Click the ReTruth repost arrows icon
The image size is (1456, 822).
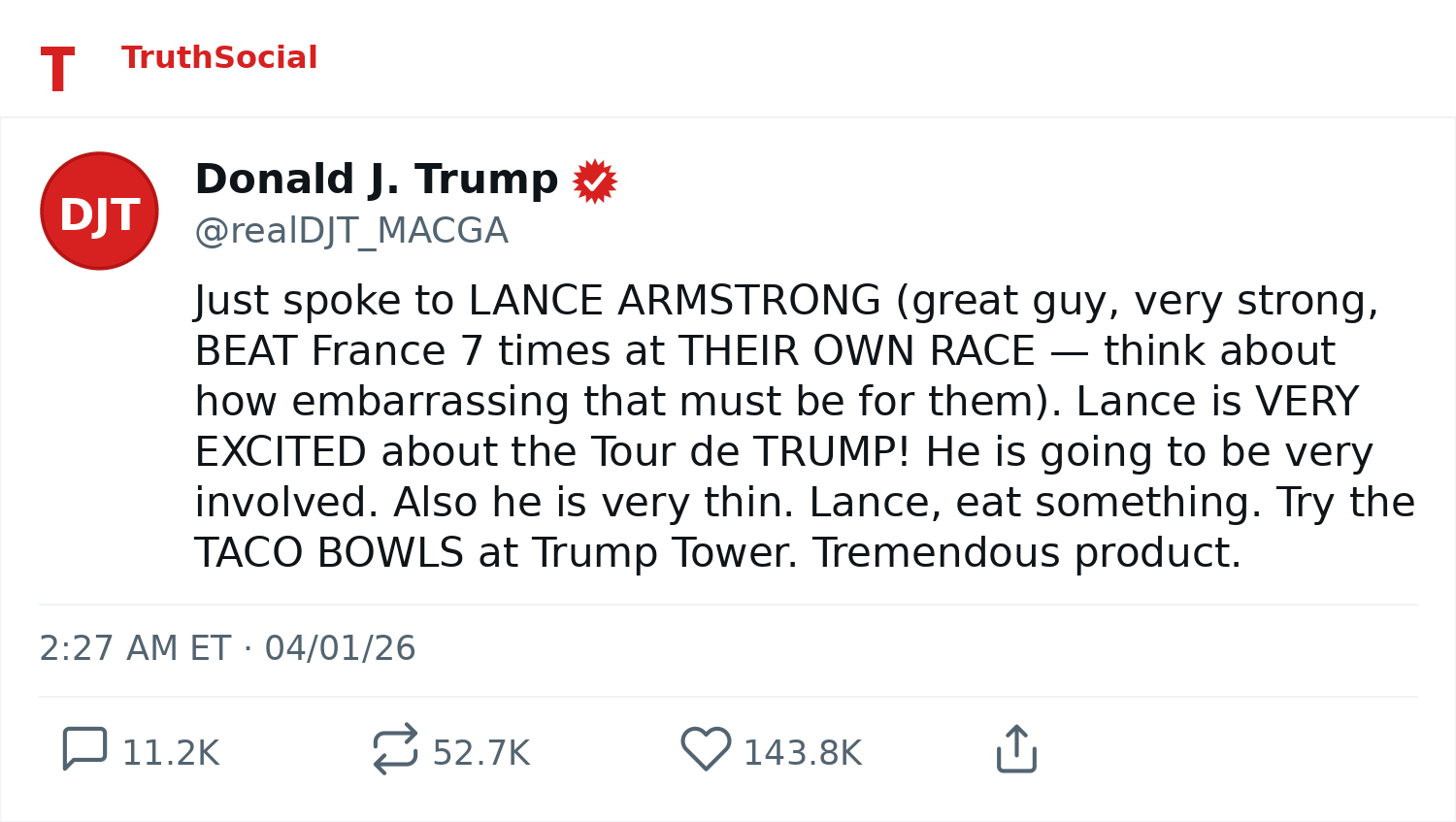[x=395, y=749]
